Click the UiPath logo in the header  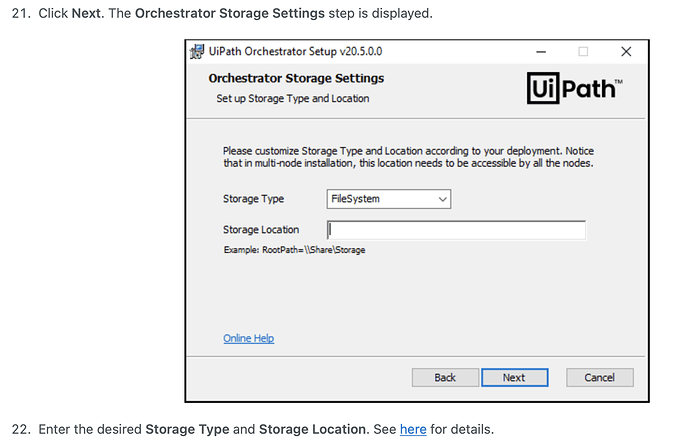573,89
